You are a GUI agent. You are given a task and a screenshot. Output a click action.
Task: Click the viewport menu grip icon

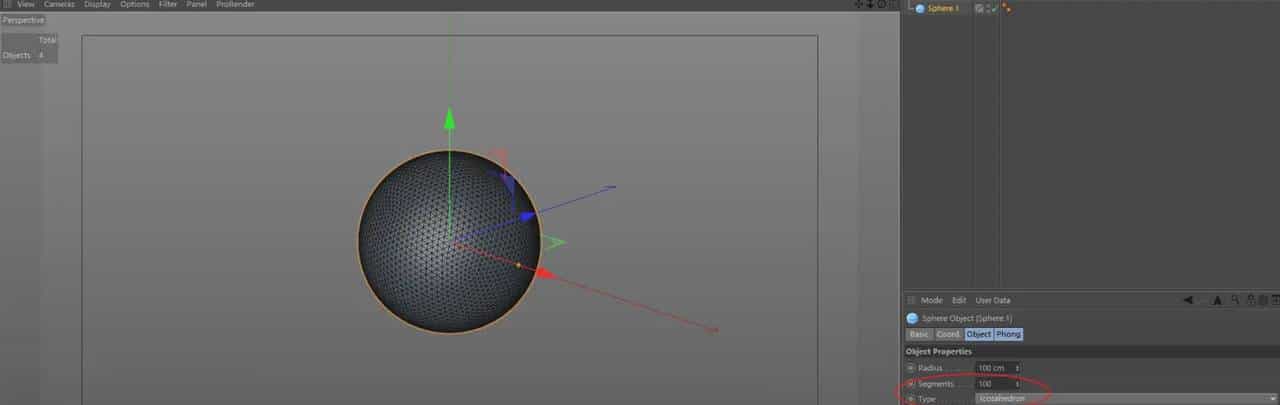coord(6,4)
